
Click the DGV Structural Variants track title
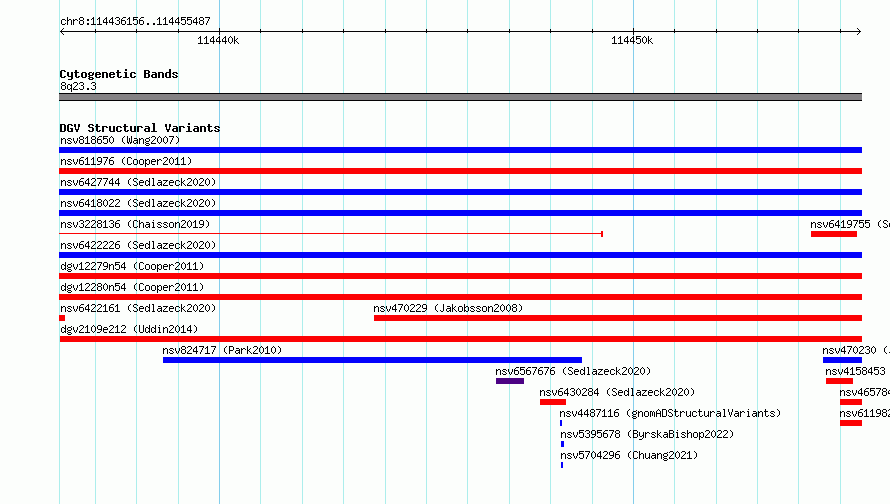pyautogui.click(x=140, y=128)
